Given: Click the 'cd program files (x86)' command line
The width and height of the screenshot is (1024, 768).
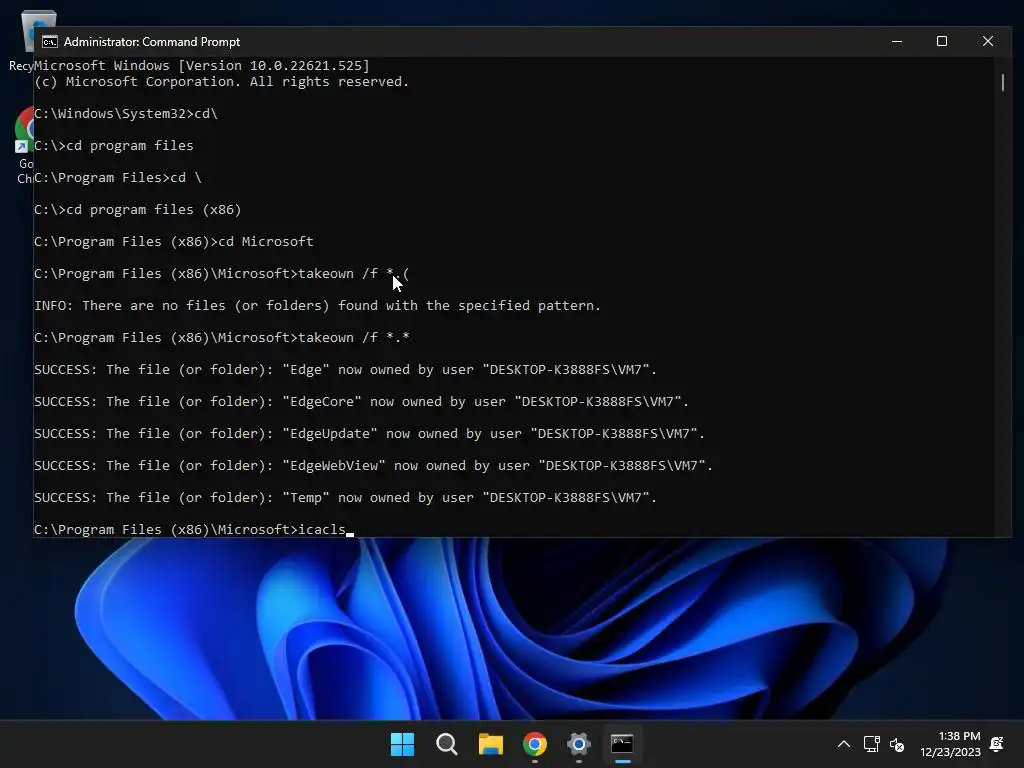Looking at the screenshot, I should click(138, 210).
